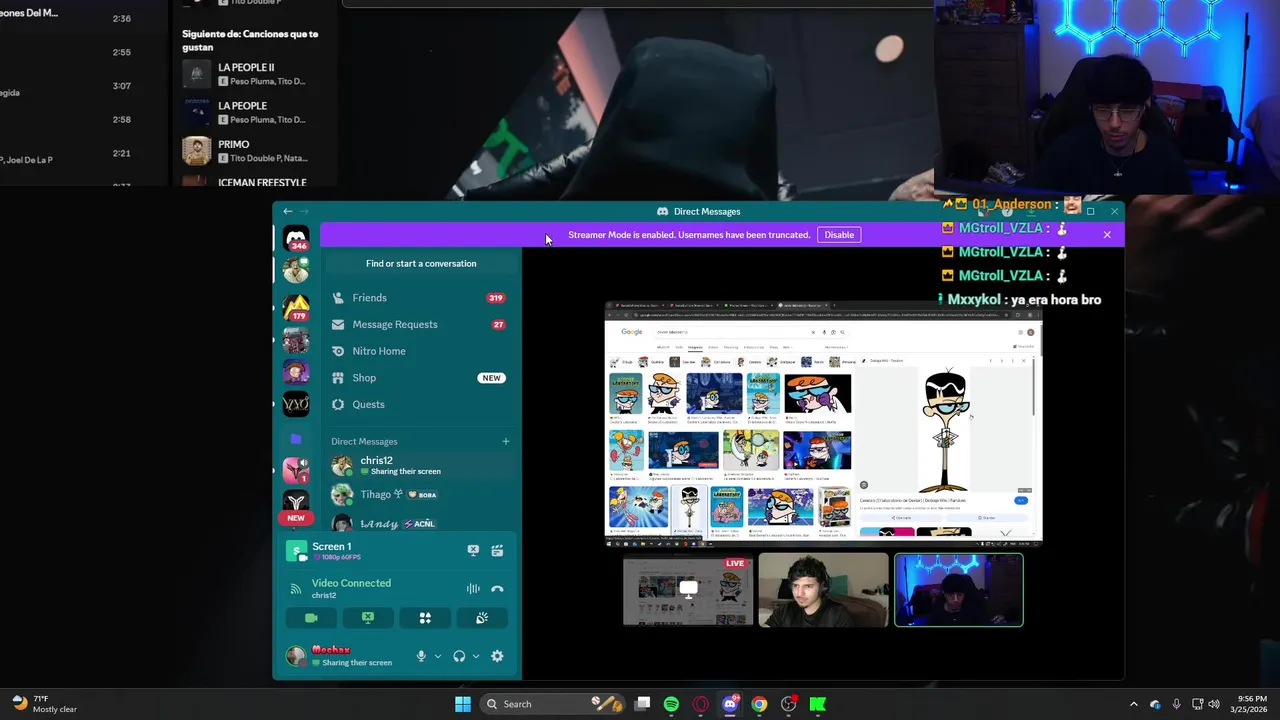Toggle the camera on in Discord
The image size is (1280, 720).
click(x=311, y=618)
